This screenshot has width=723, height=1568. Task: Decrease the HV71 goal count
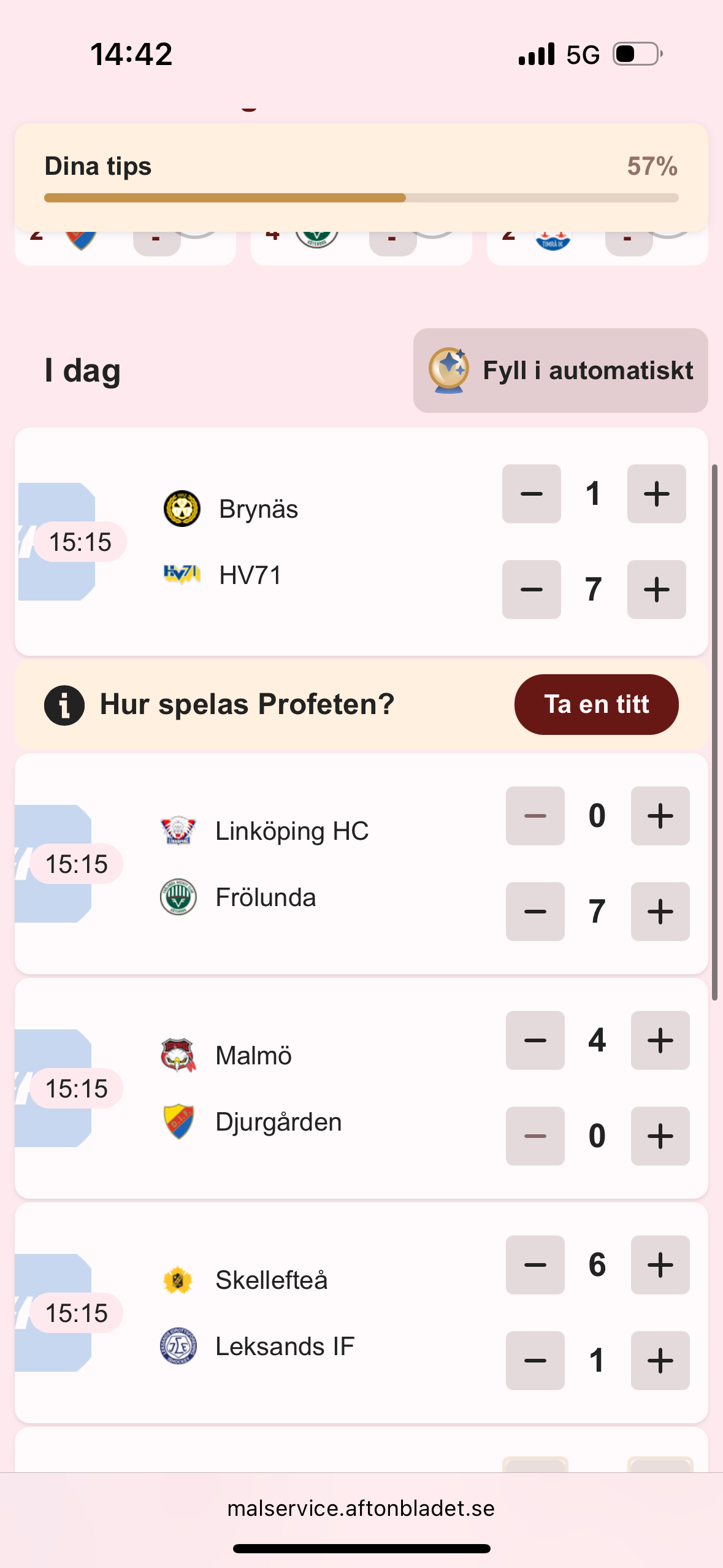coord(531,590)
